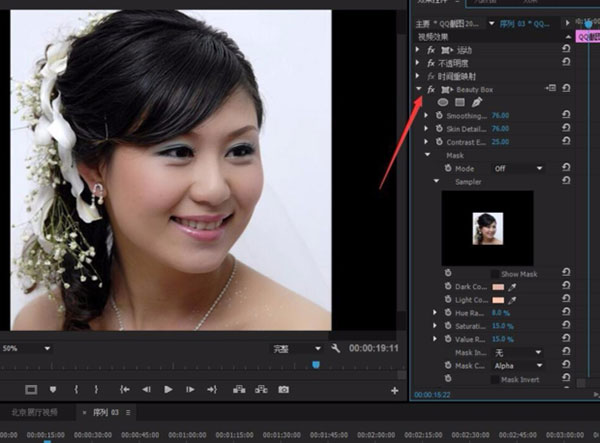Click the Smoothing value 76.00
The width and height of the screenshot is (600, 443).
click(500, 116)
